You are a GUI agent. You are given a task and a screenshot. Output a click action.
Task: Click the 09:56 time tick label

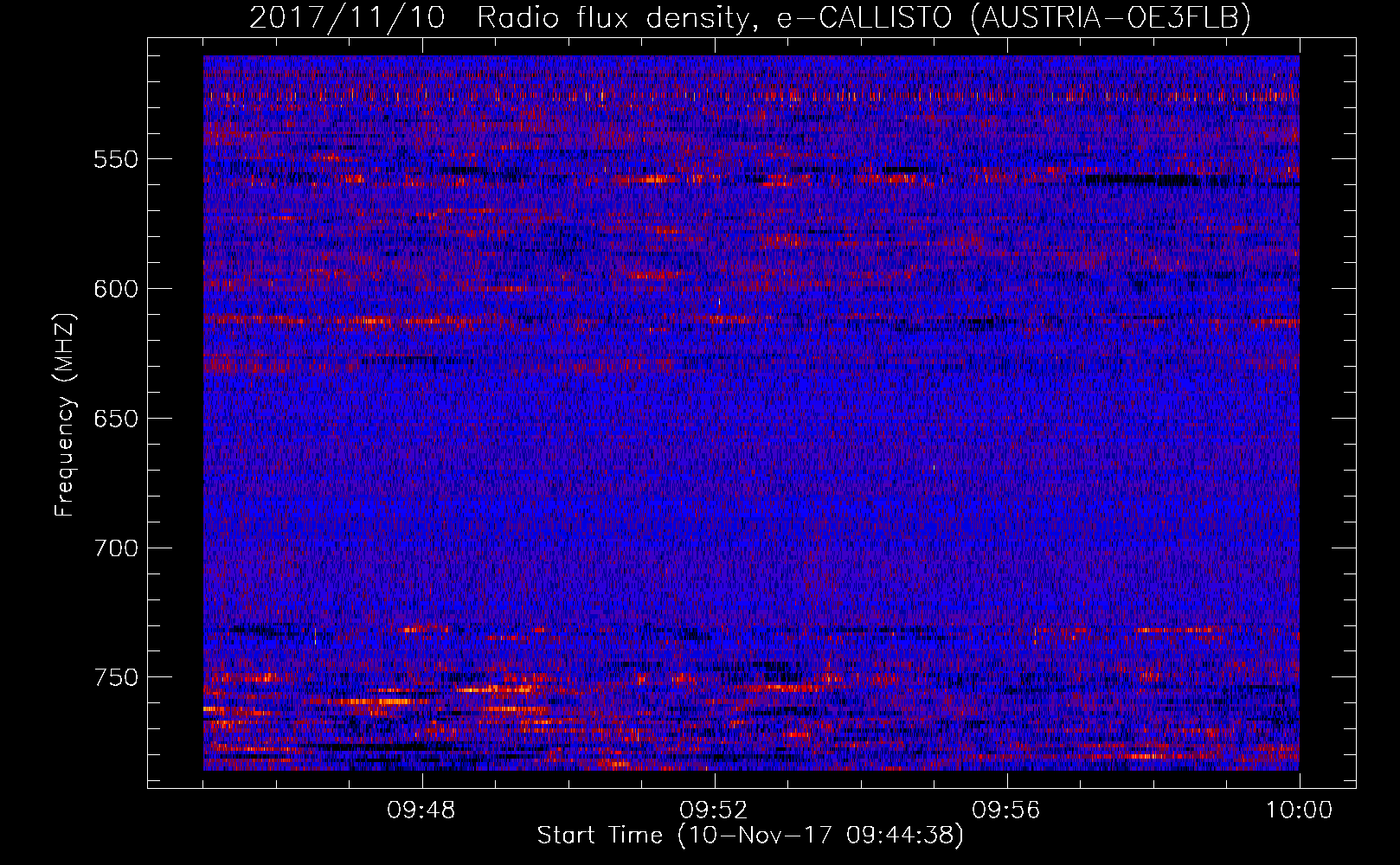(x=1006, y=811)
